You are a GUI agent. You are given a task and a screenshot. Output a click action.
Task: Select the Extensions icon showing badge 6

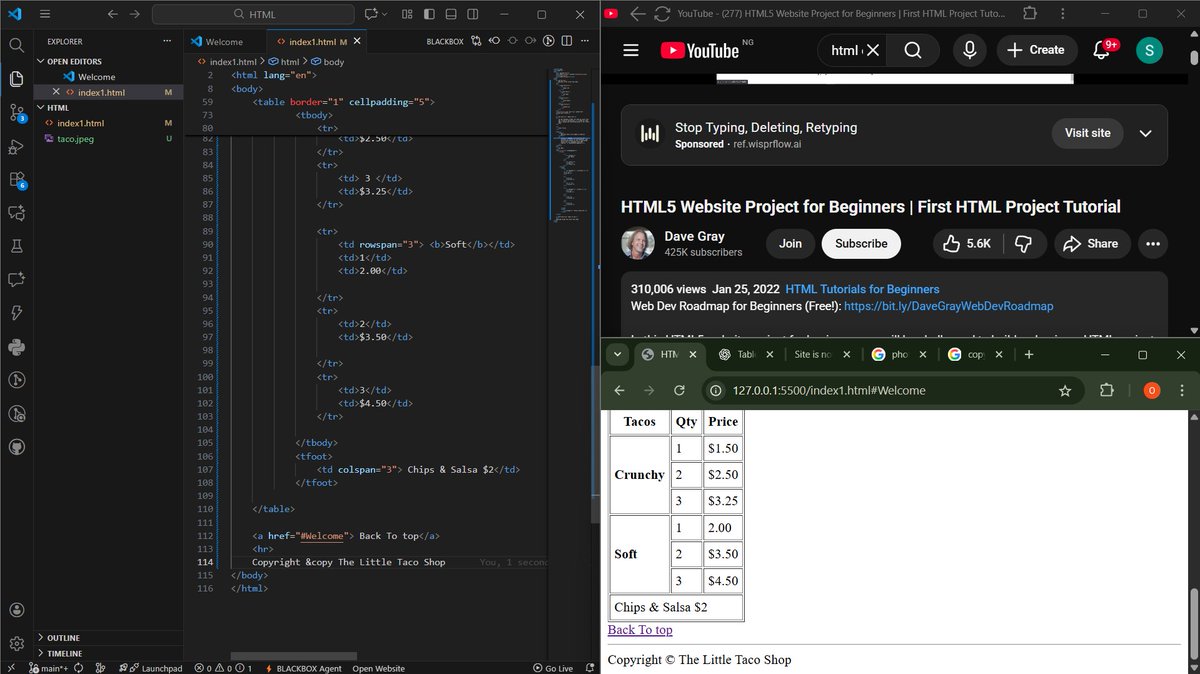tap(16, 180)
